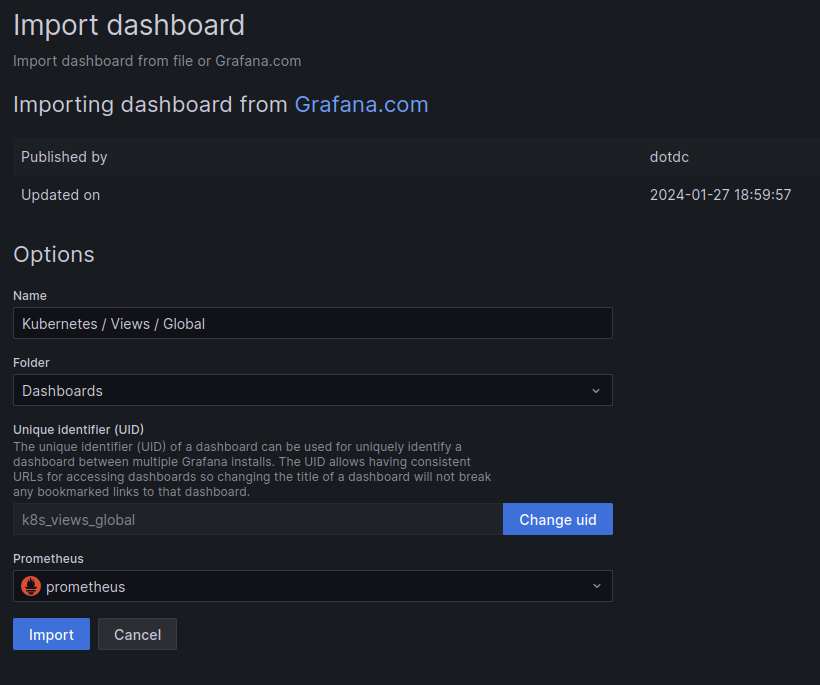Expand the Prometheus dropdown chevron
The height and width of the screenshot is (685, 820).
597,586
